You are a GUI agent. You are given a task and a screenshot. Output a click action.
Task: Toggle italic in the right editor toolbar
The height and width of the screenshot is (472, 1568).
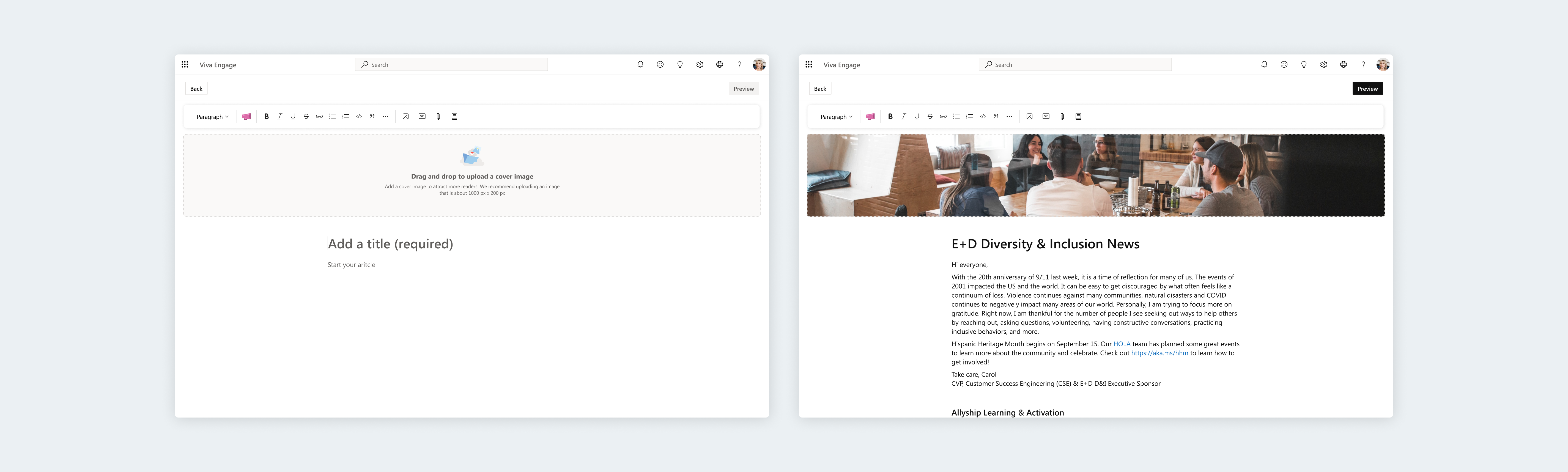(x=903, y=116)
